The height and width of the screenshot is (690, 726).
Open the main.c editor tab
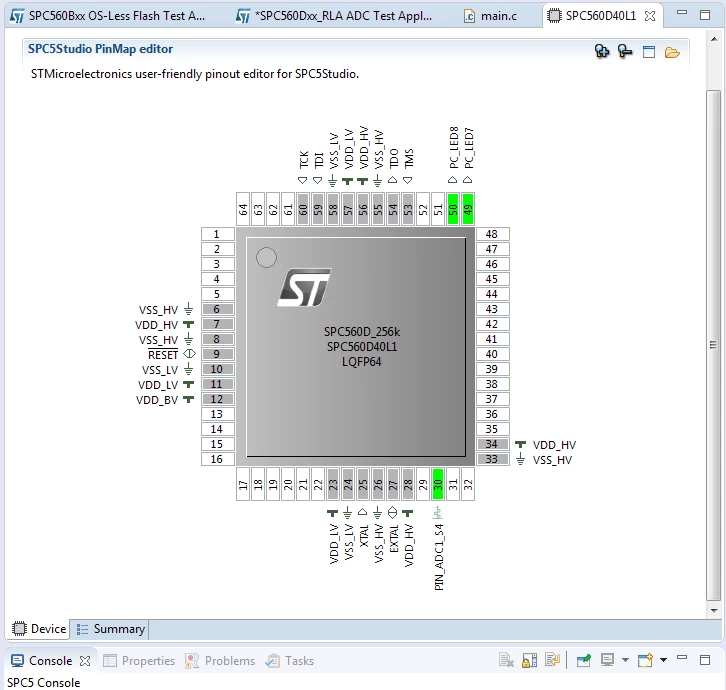pyautogui.click(x=490, y=16)
